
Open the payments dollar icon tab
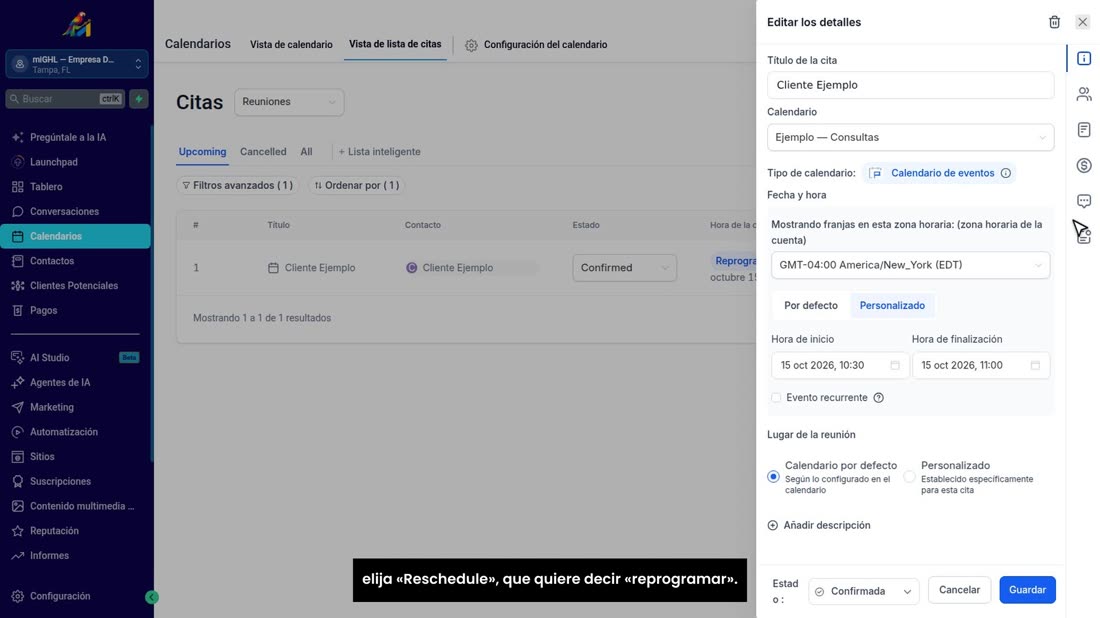coord(1084,166)
